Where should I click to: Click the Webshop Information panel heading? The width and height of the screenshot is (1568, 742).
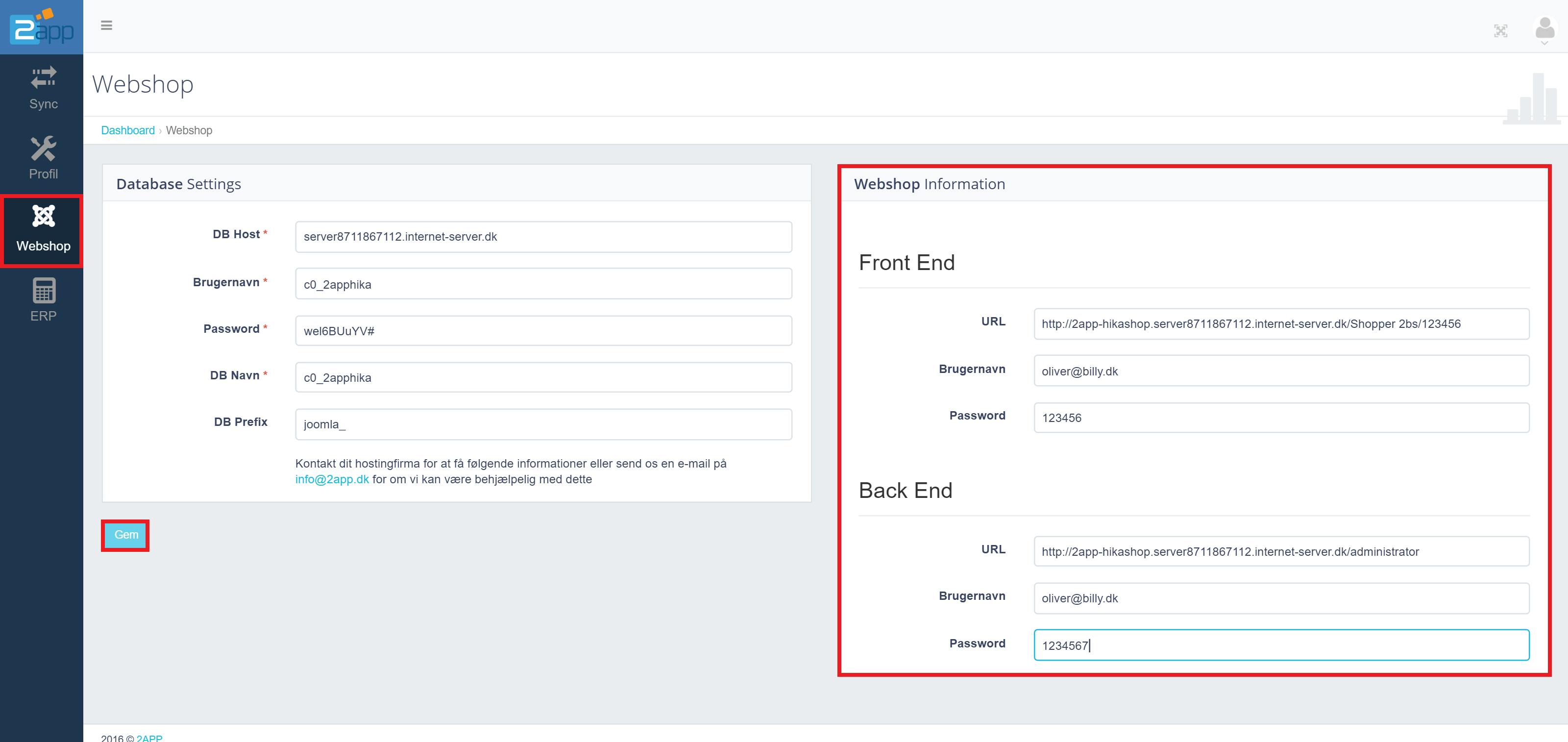click(930, 184)
